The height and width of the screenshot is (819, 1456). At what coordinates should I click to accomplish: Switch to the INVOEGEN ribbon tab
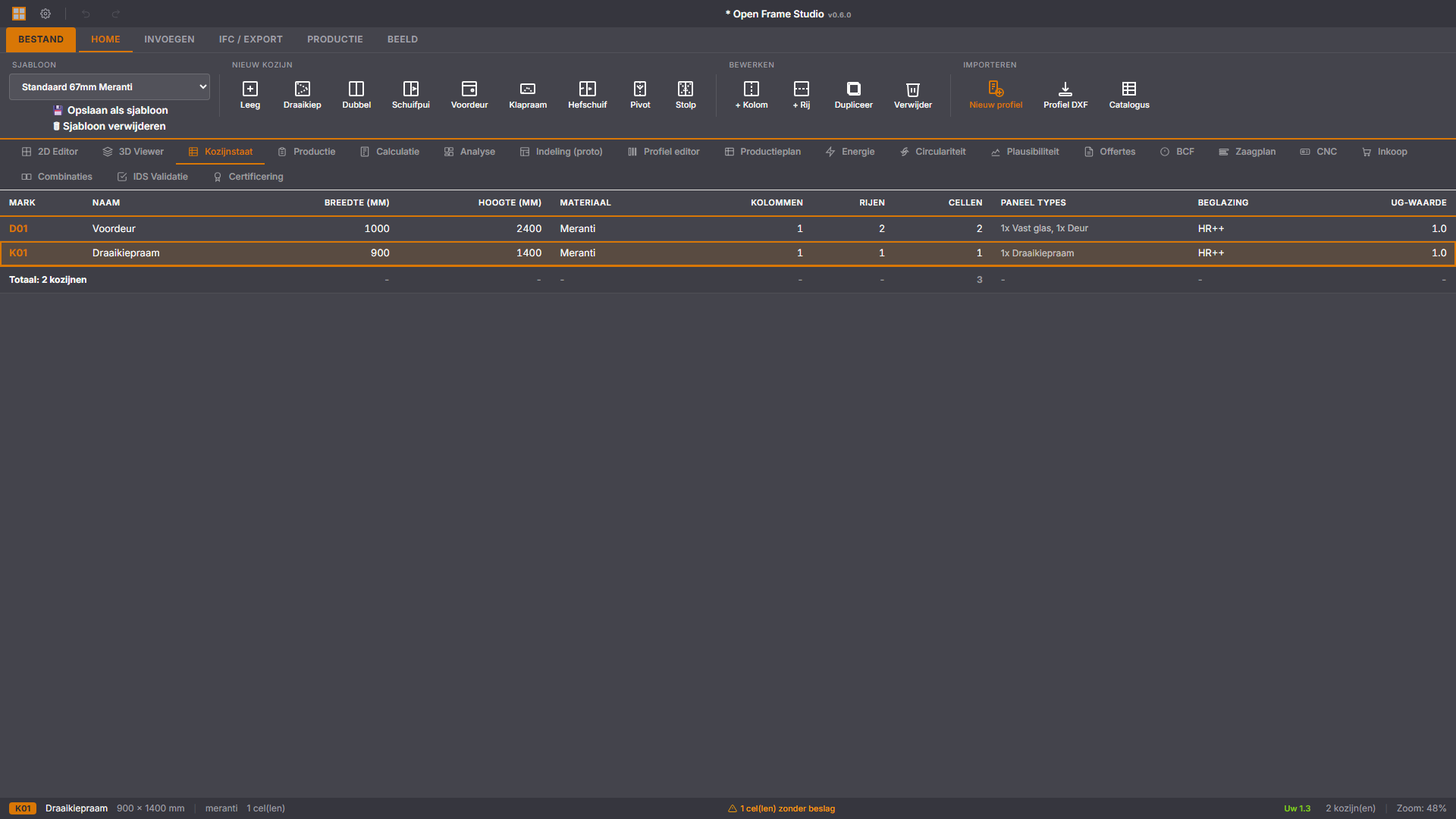pyautogui.click(x=169, y=39)
